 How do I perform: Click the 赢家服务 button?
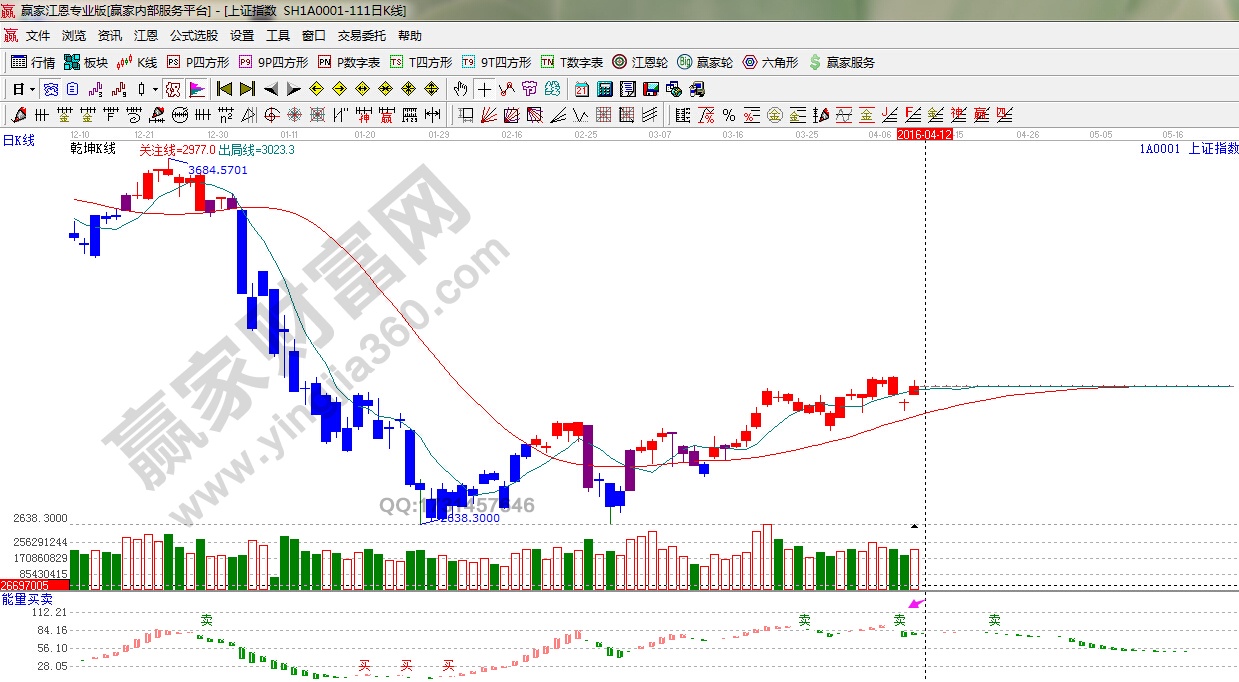coord(841,62)
